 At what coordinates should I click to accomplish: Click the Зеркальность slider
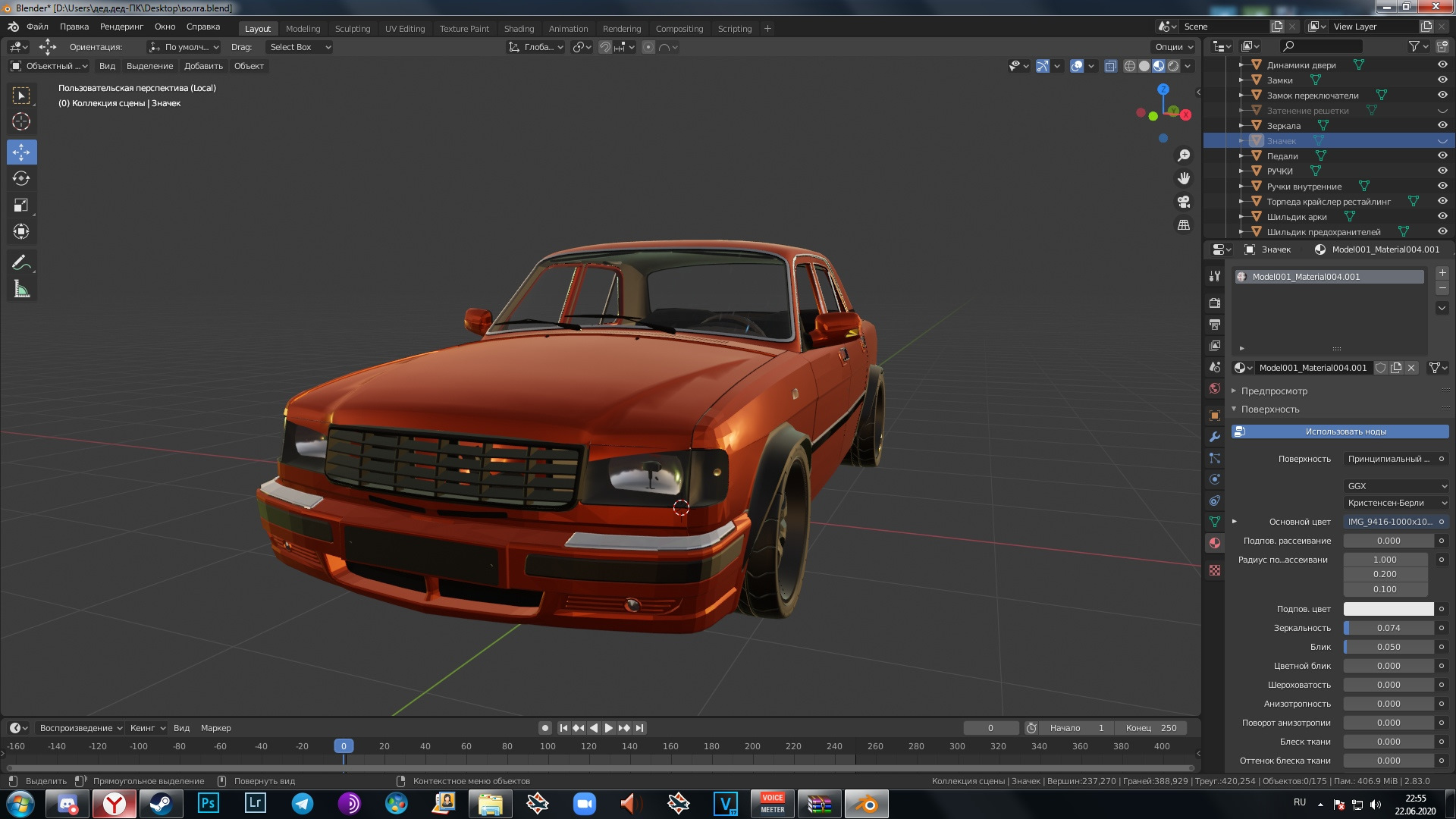(x=1388, y=628)
